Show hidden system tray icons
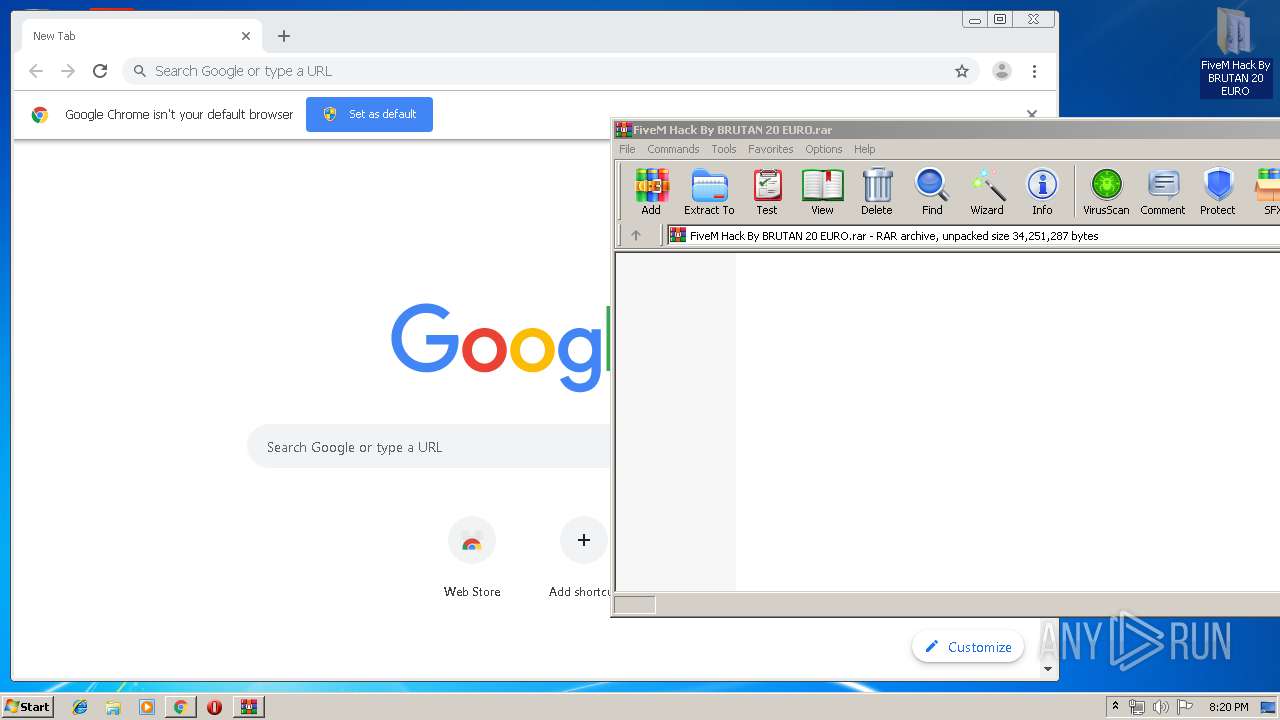Screen dimensions: 1280x720 click(x=1115, y=707)
